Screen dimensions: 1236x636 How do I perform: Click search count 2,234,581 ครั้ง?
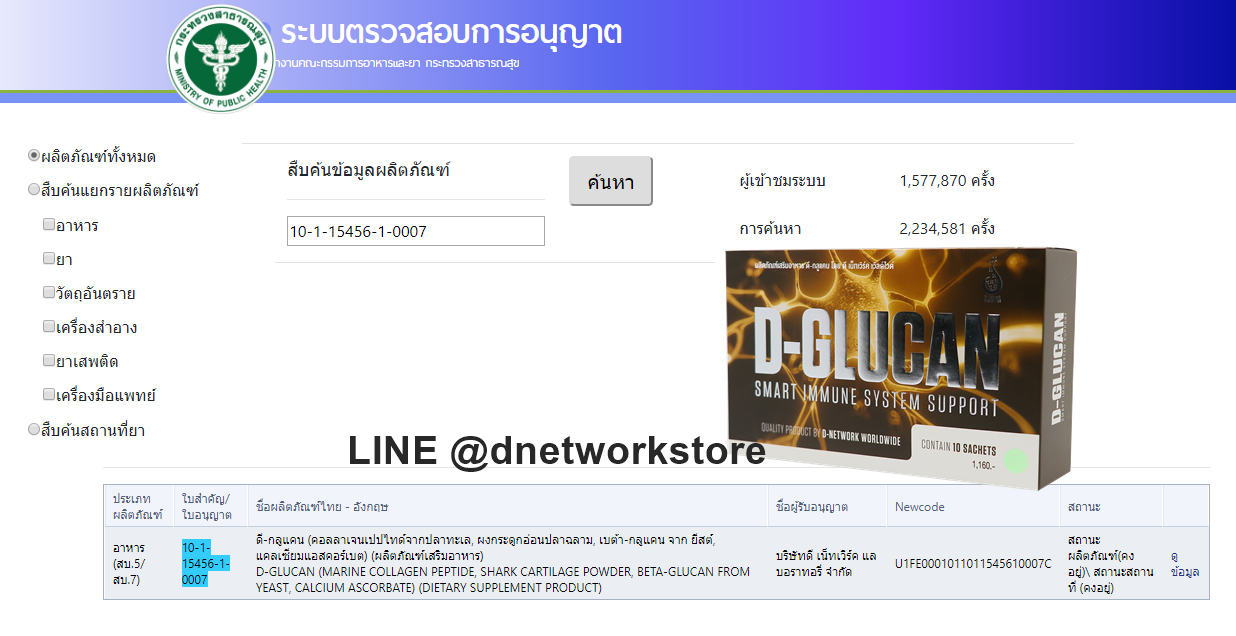(x=947, y=229)
